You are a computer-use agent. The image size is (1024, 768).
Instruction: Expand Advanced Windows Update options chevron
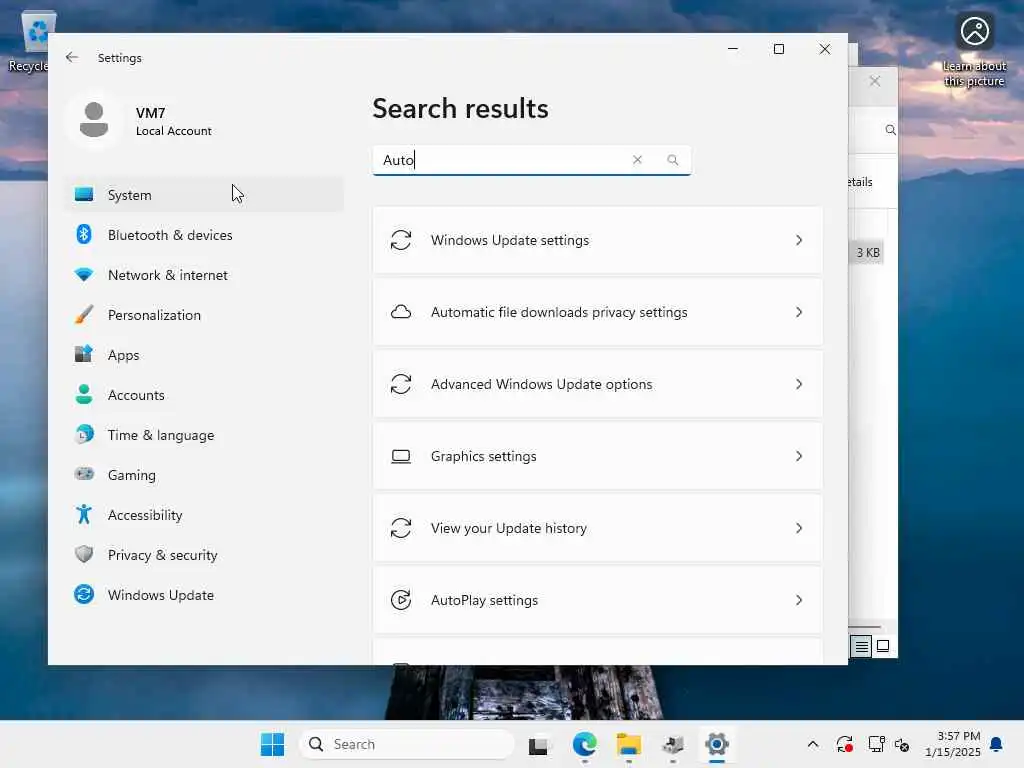point(799,384)
